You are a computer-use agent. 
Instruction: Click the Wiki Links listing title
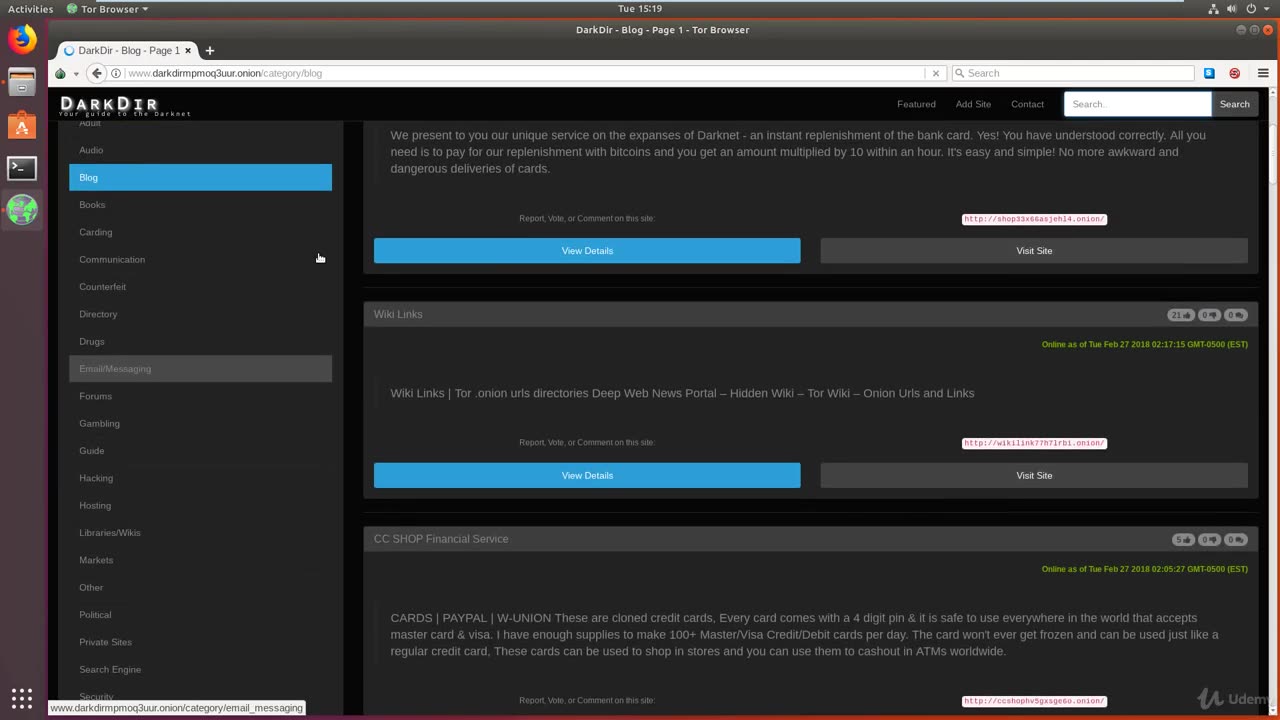click(x=398, y=314)
